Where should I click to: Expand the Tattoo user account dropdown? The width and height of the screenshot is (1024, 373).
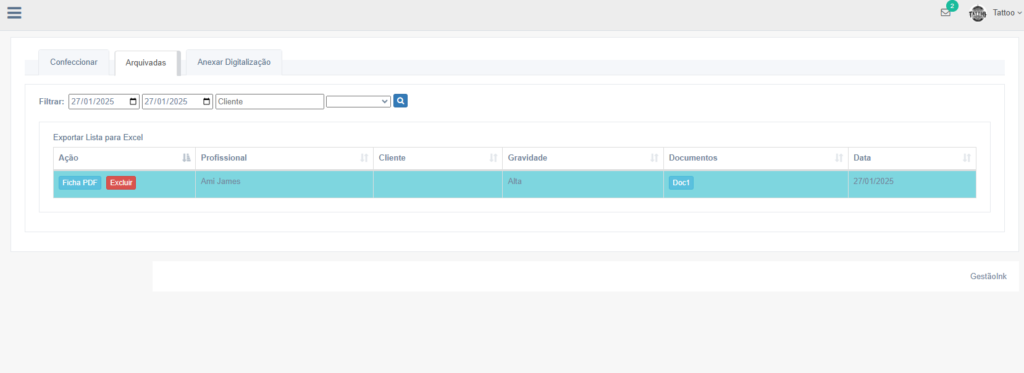coord(1006,12)
